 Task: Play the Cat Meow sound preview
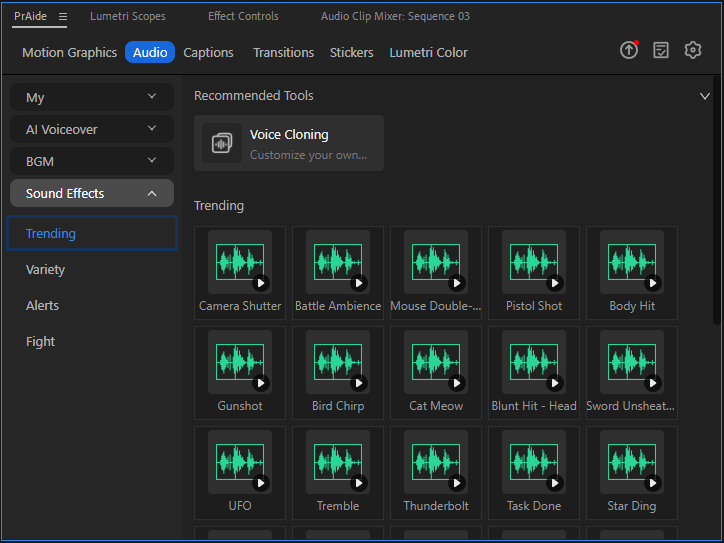pyautogui.click(x=457, y=383)
